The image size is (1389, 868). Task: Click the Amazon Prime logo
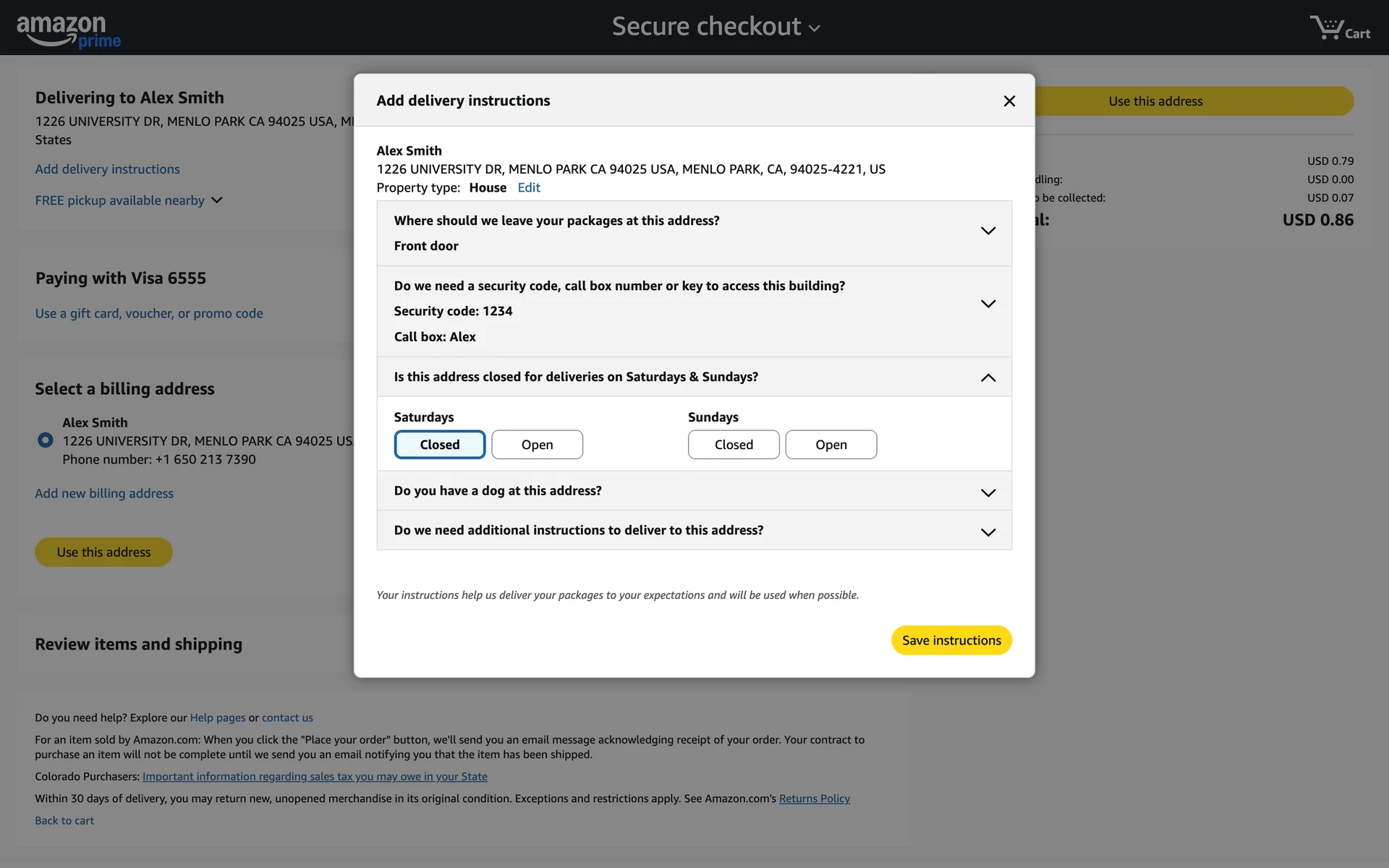click(x=69, y=31)
